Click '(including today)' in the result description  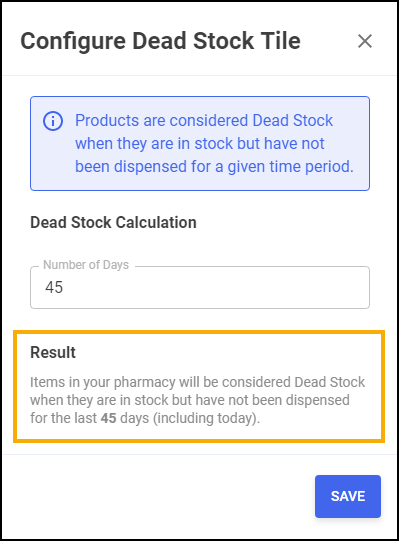pyautogui.click(x=206, y=418)
